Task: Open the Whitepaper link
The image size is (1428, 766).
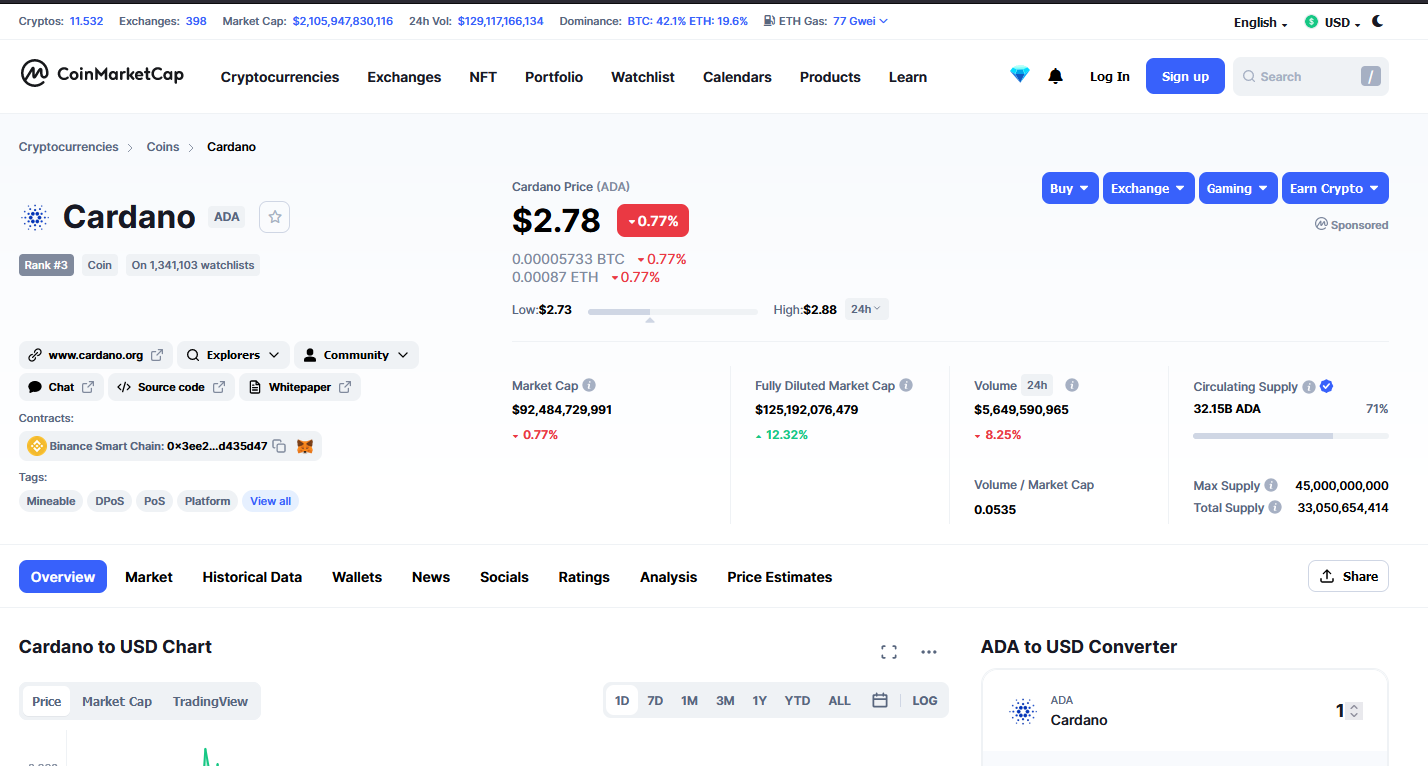Action: 300,387
